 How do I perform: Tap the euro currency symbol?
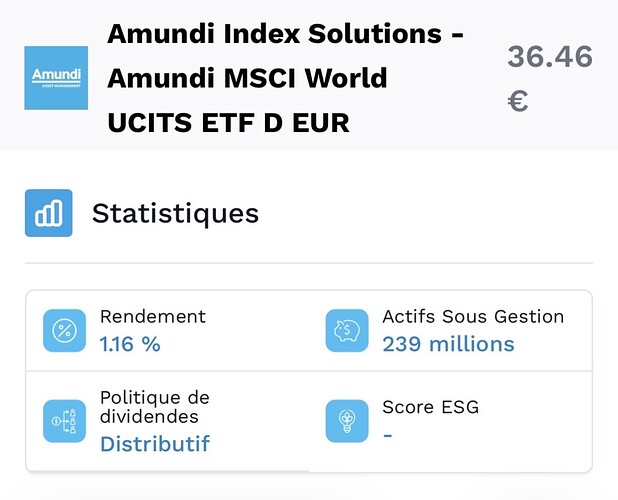[518, 100]
